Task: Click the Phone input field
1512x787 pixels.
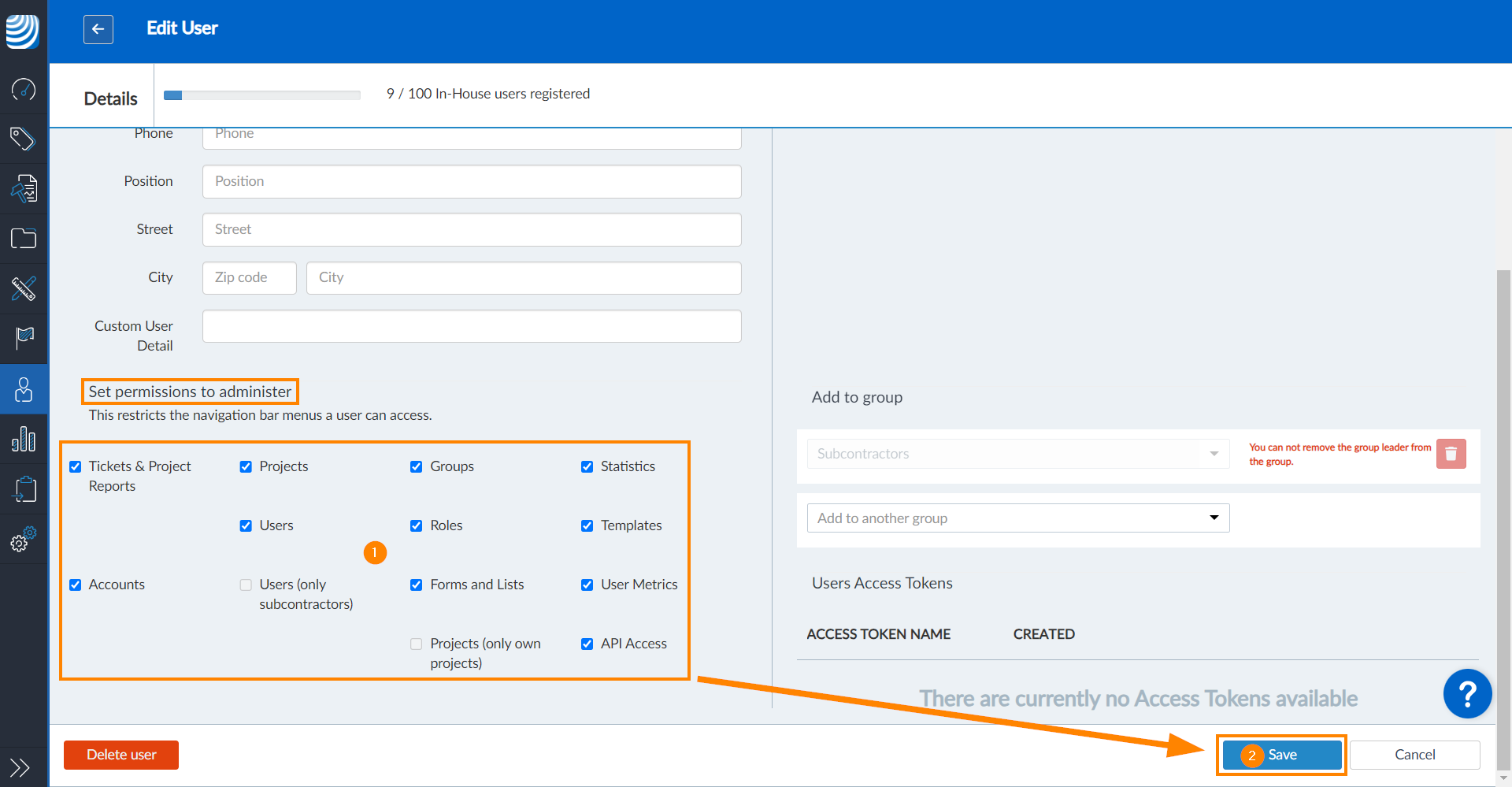Action: pos(472,138)
